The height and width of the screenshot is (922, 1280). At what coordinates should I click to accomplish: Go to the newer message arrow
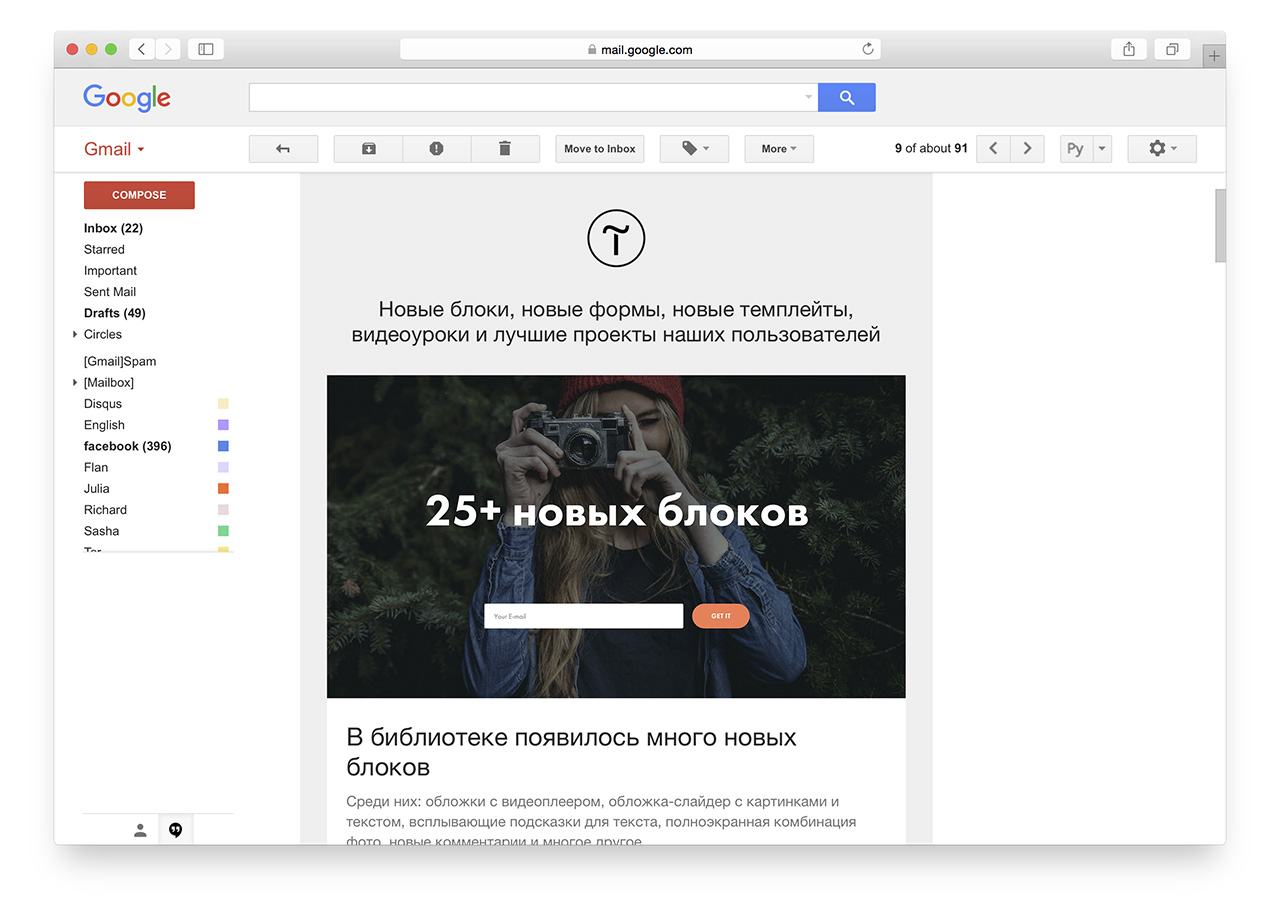tap(993, 149)
